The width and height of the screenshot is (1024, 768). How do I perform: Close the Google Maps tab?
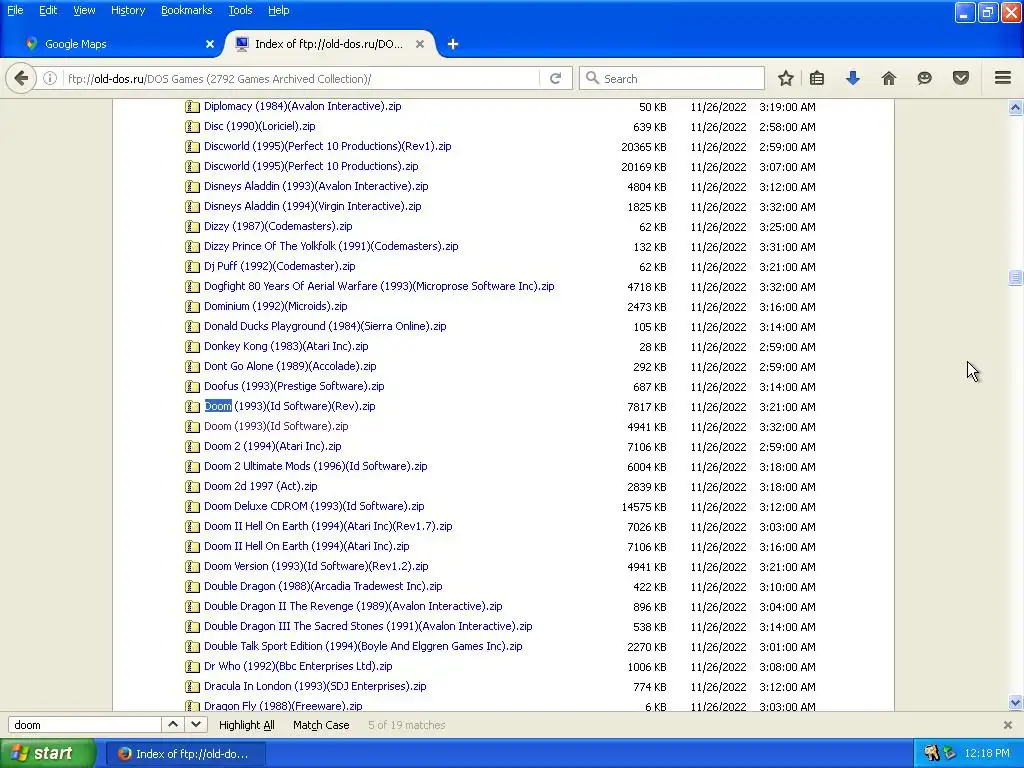pyautogui.click(x=210, y=44)
